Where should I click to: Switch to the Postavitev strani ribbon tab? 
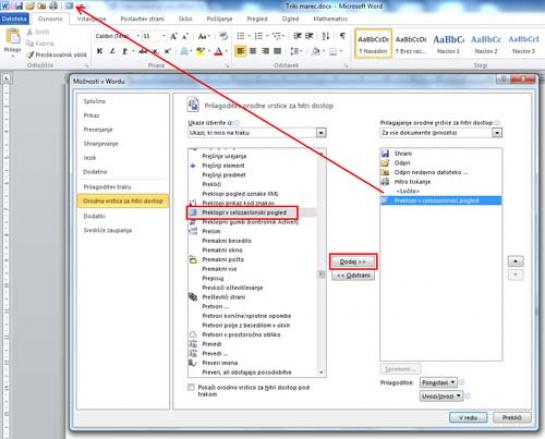(142, 19)
